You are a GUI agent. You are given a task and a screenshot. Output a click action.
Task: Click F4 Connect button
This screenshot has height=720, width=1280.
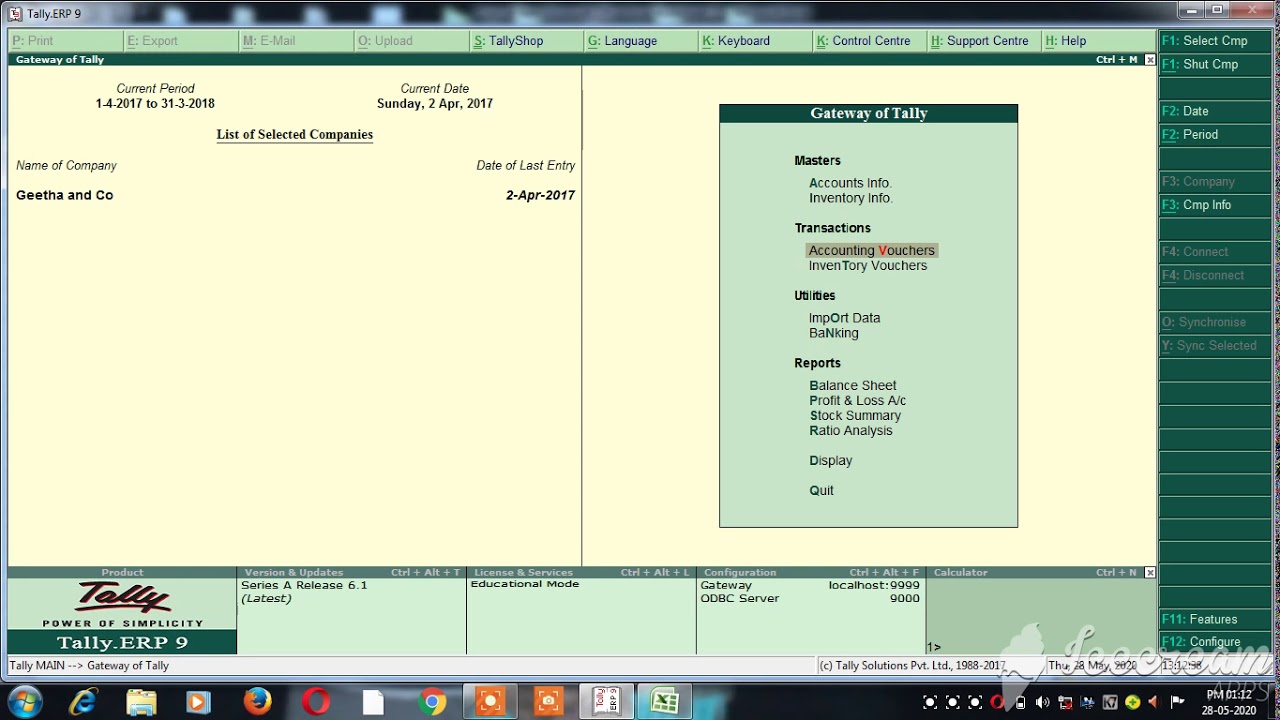(x=1215, y=251)
